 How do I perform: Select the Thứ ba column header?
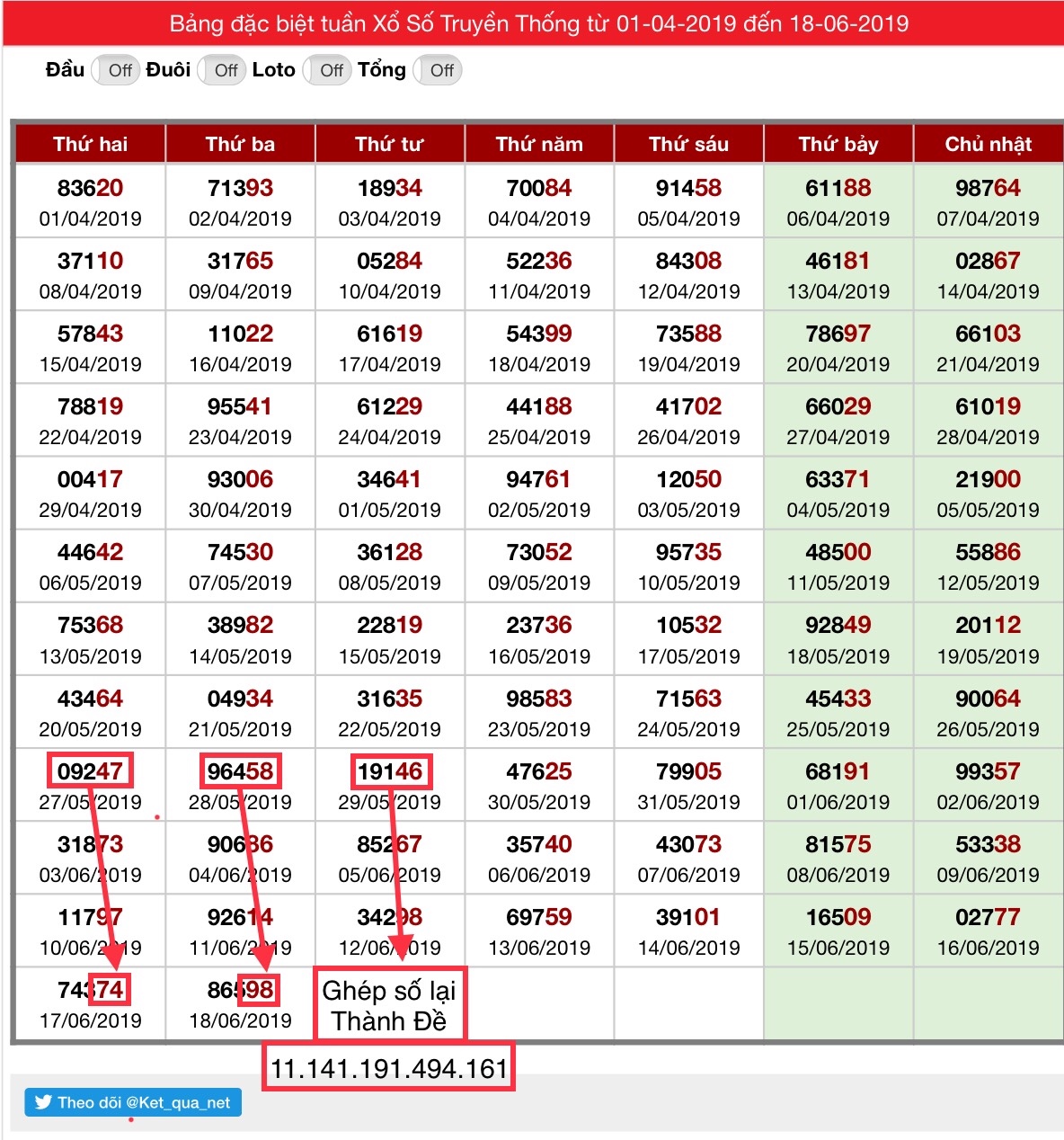coord(240,144)
